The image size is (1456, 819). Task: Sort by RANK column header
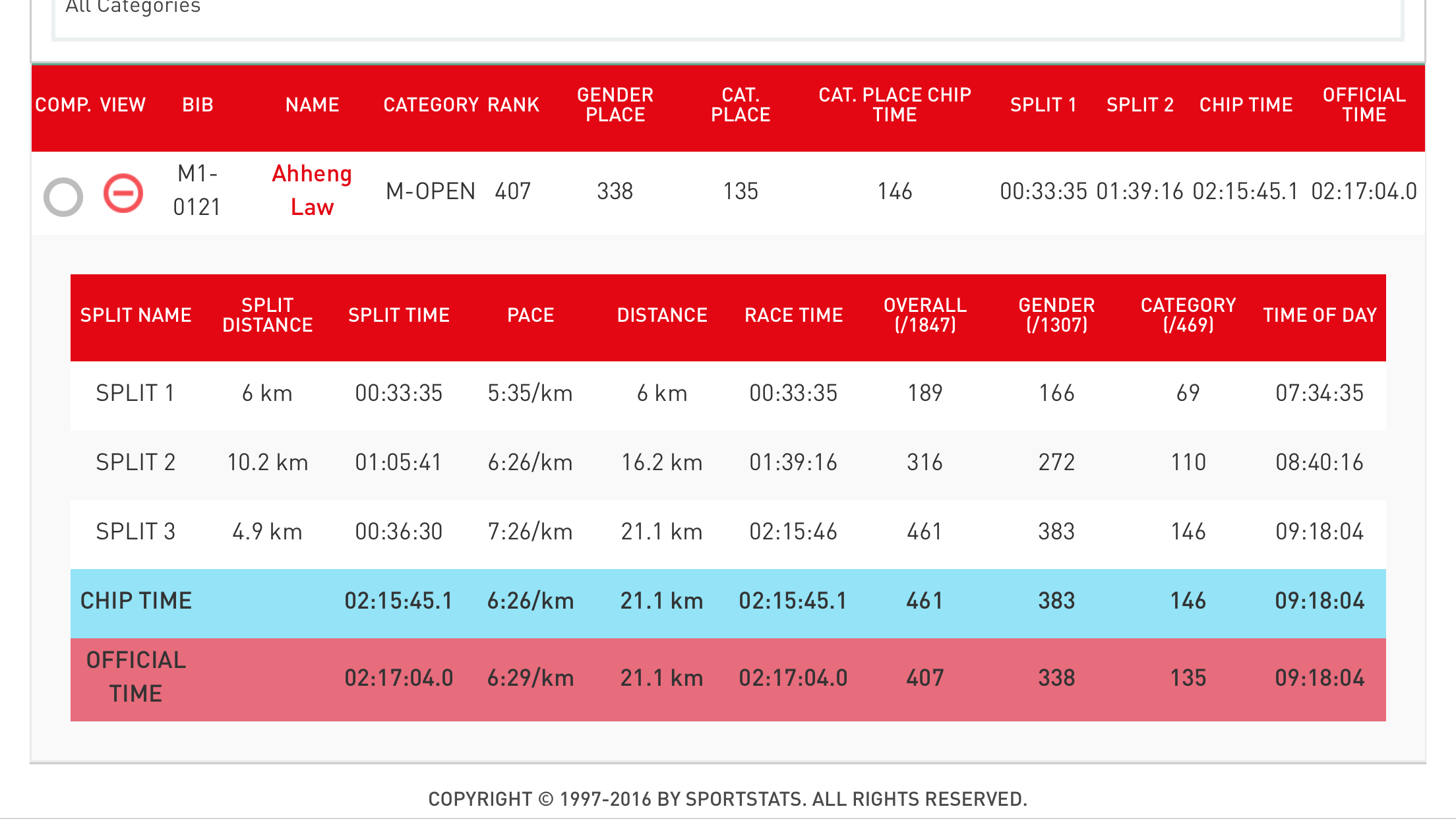coord(514,105)
